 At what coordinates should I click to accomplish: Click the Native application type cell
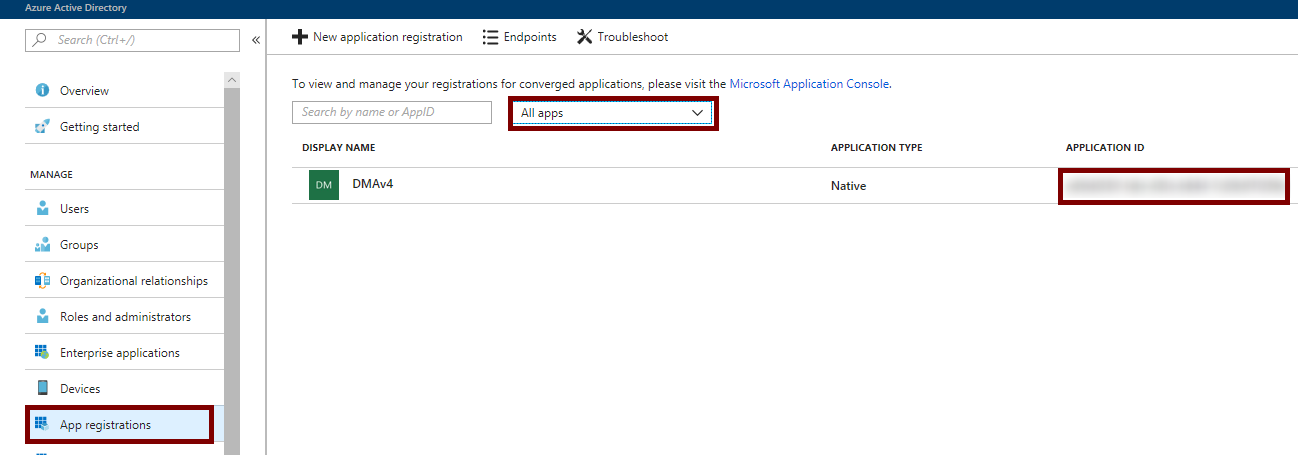(848, 186)
